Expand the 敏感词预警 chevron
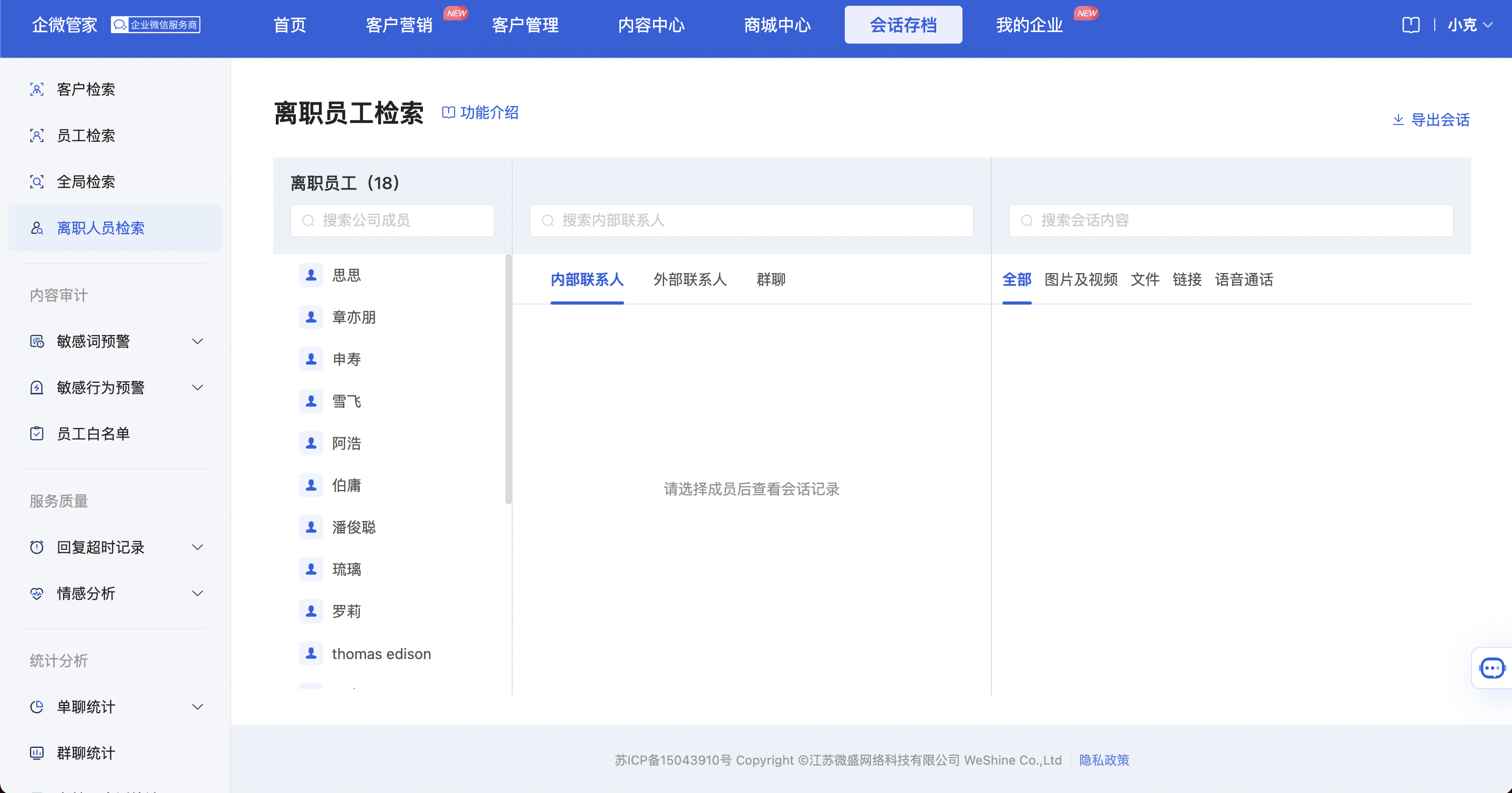Image resolution: width=1512 pixels, height=793 pixels. (198, 341)
